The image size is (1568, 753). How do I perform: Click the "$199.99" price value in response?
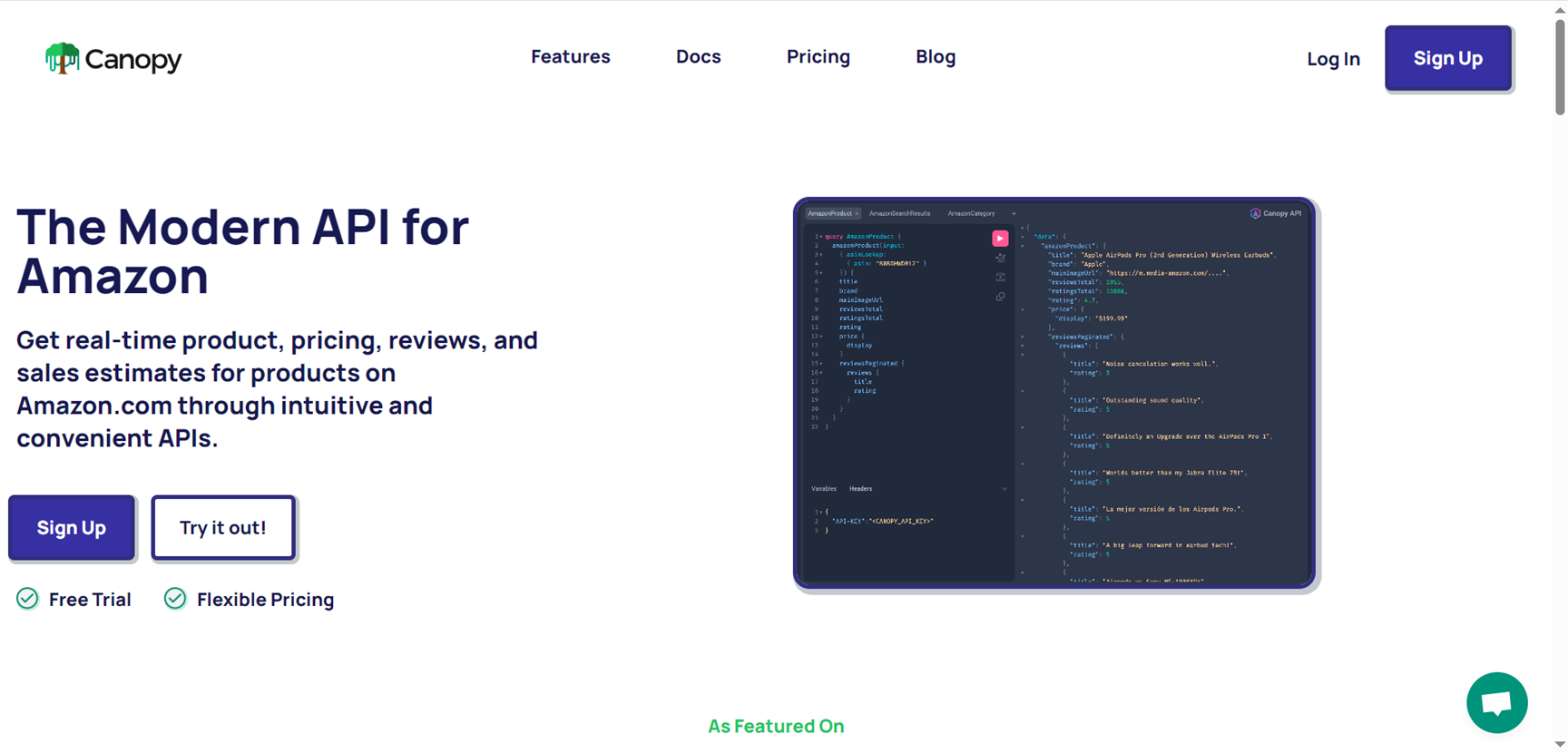(x=1111, y=318)
